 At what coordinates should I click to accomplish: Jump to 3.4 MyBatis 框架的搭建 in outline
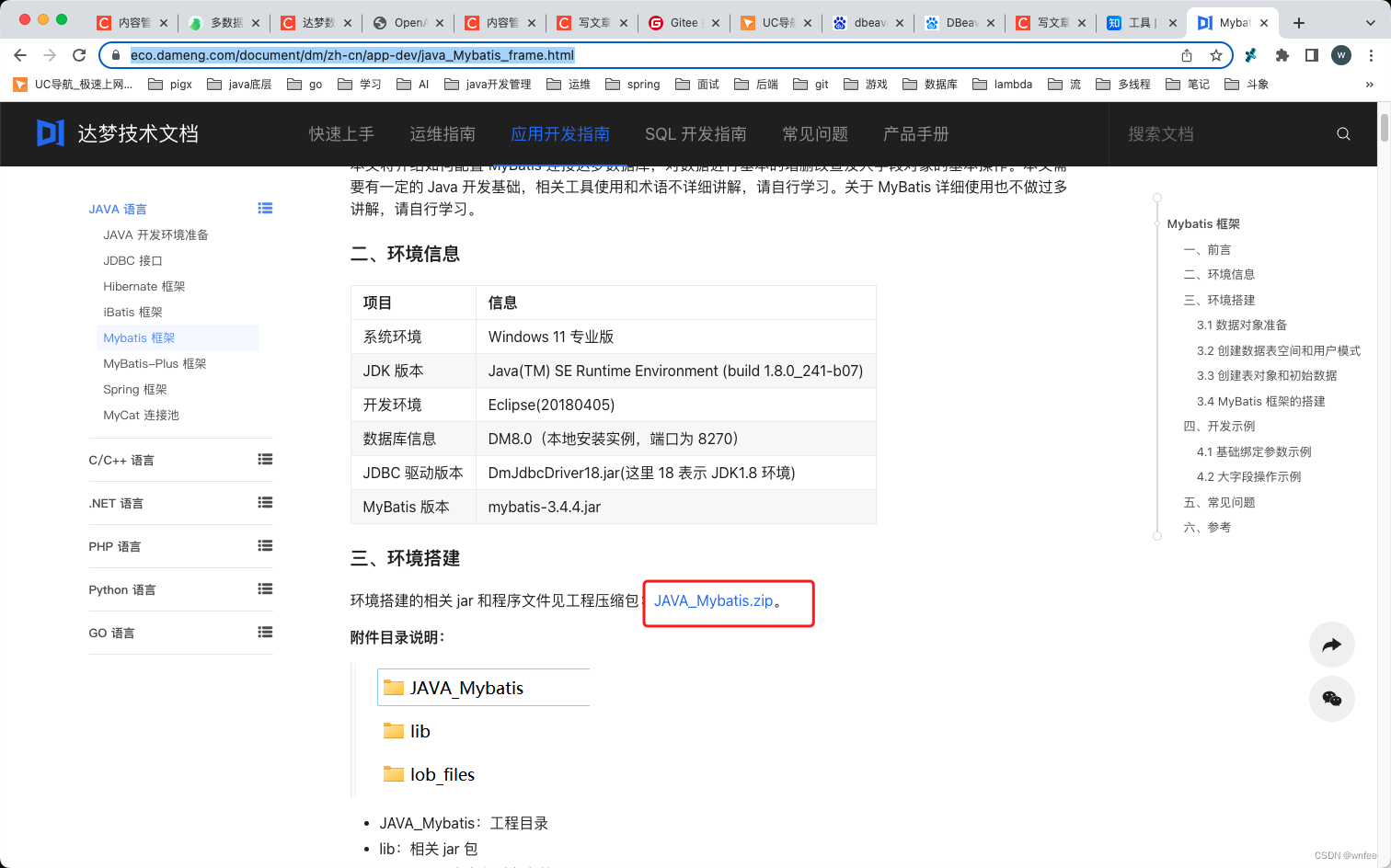tap(1261, 402)
